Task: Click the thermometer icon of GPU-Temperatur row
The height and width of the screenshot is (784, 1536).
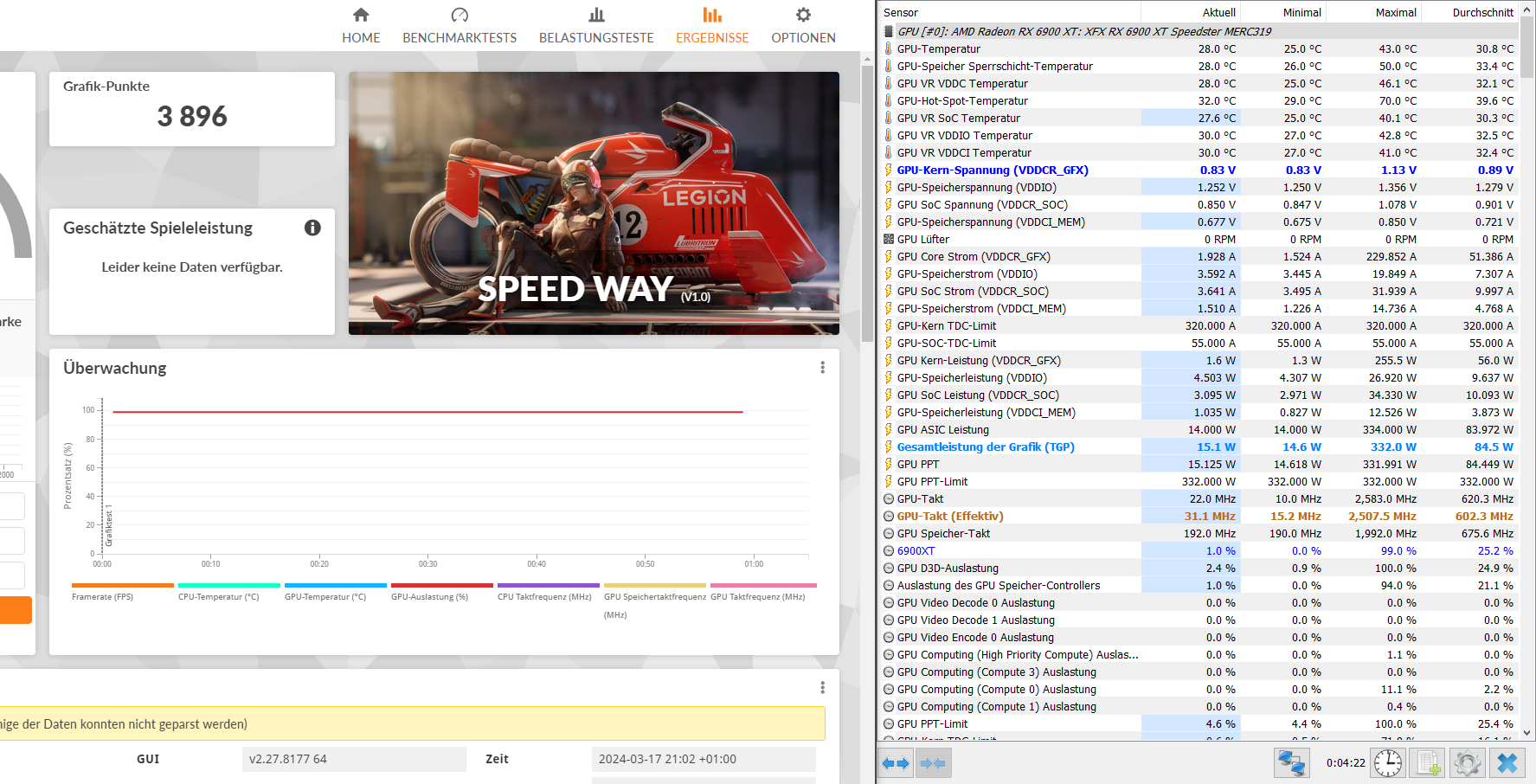Action: point(889,48)
